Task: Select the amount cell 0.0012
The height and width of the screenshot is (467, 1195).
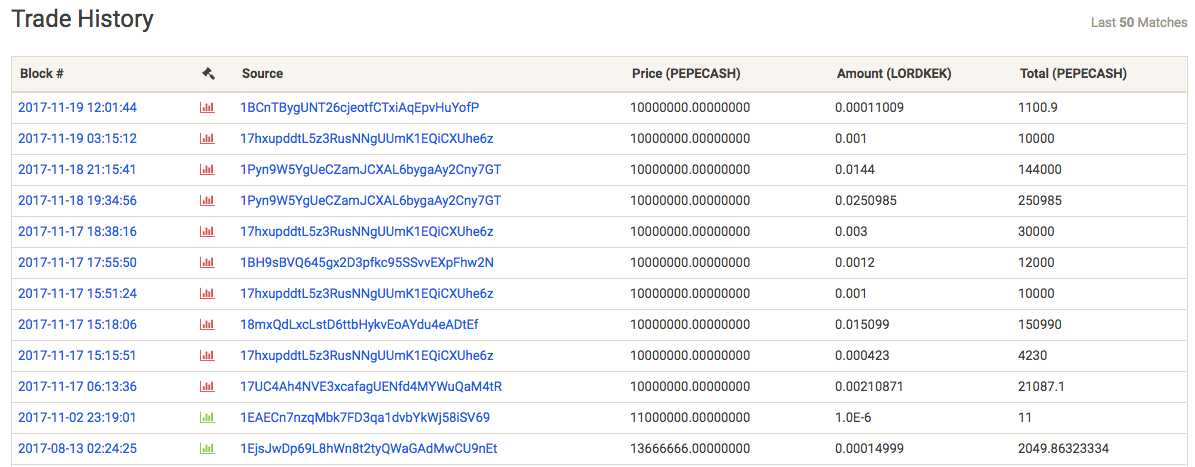Action: coord(854,263)
